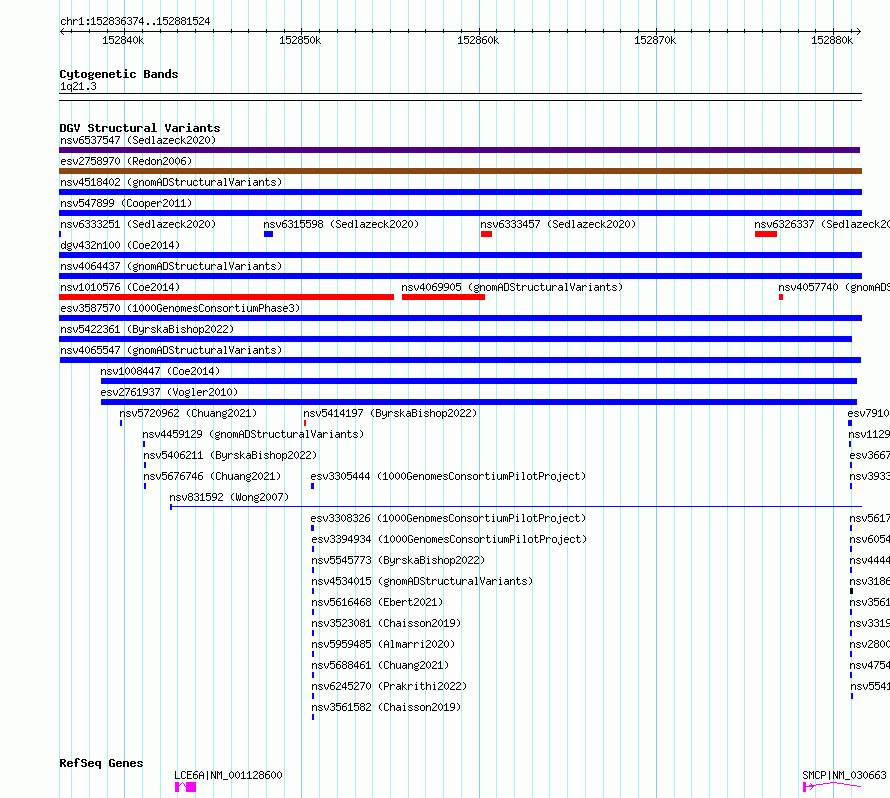Open nsv5720962 (Chuang2021) variant label

click(x=188, y=413)
